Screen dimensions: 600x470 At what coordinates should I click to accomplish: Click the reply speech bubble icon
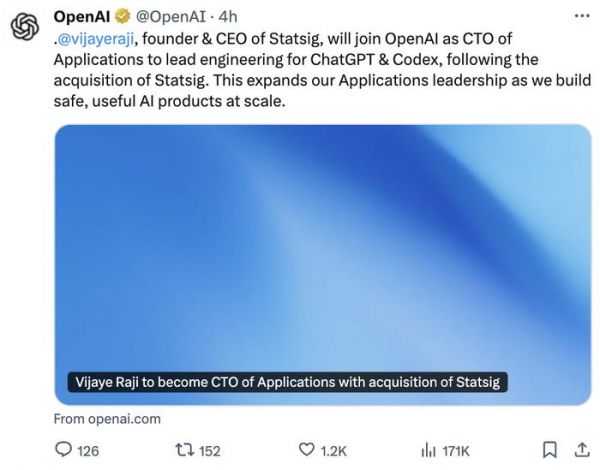pos(63,450)
